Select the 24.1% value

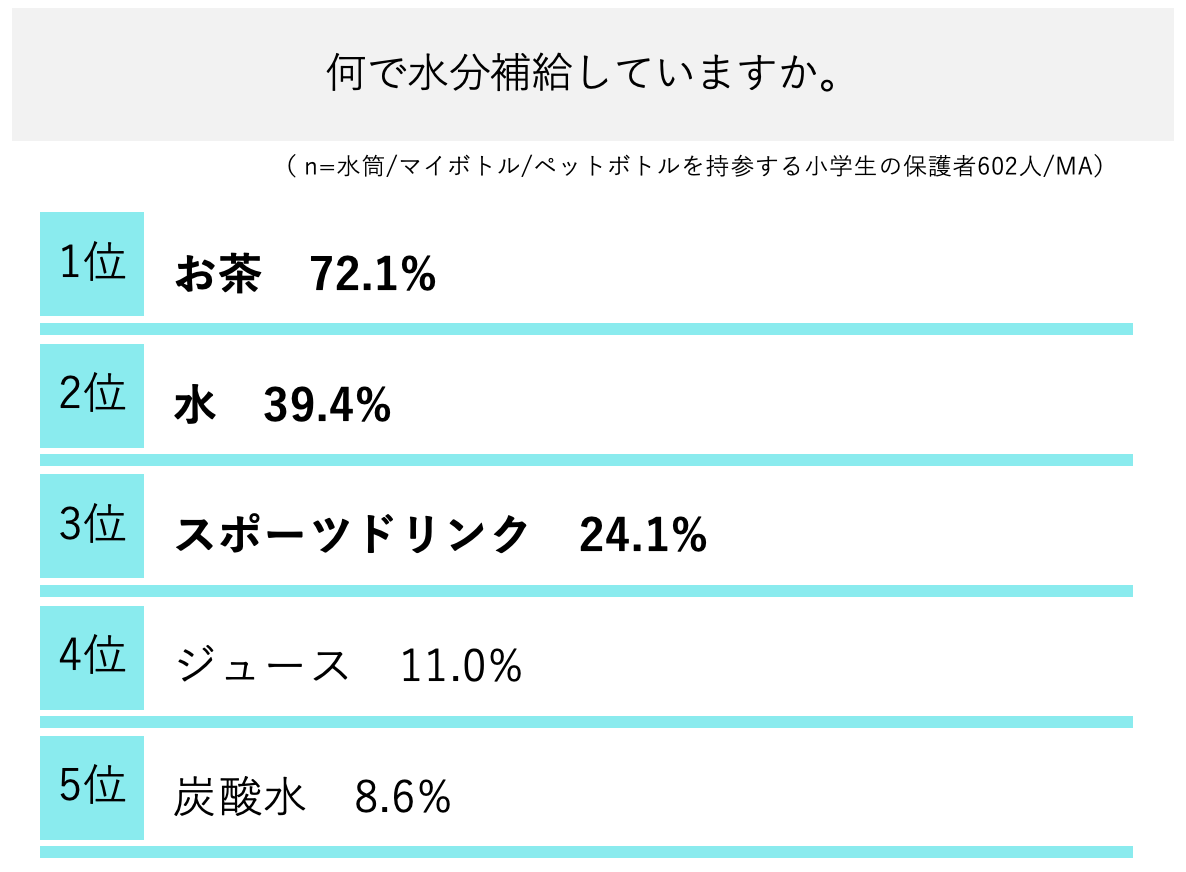point(643,537)
